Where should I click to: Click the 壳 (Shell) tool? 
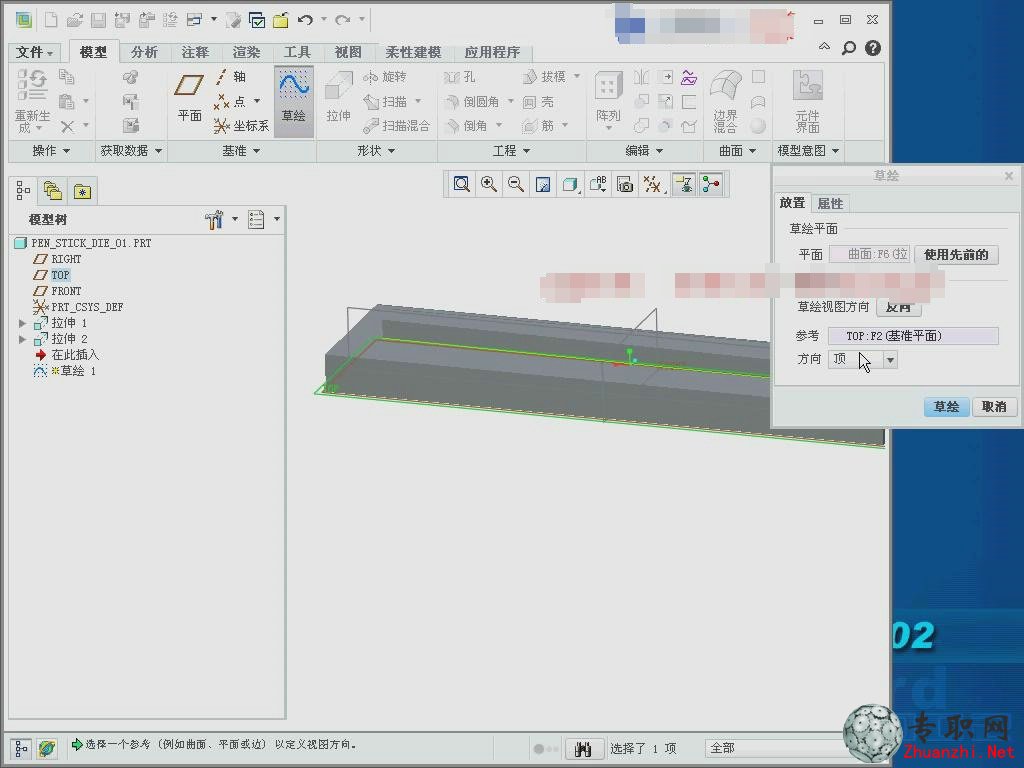(x=538, y=101)
